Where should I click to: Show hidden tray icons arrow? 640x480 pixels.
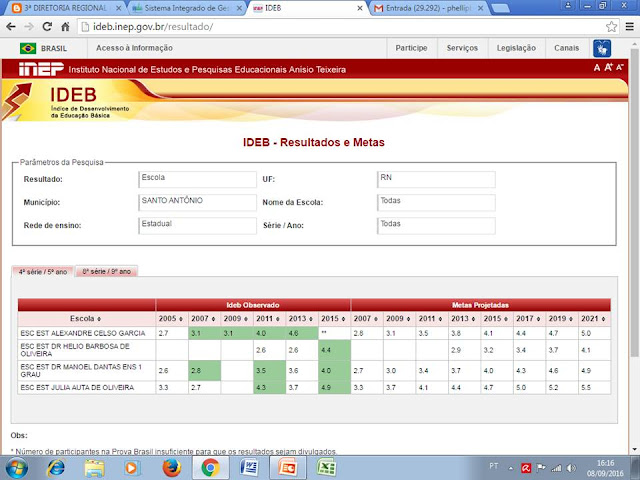[x=511, y=468]
